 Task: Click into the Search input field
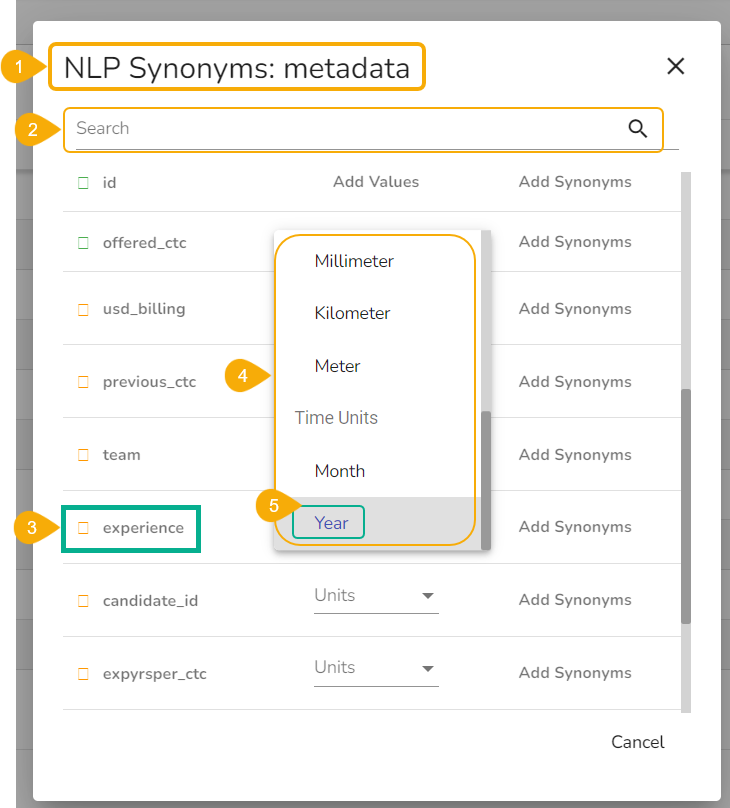pos(340,128)
